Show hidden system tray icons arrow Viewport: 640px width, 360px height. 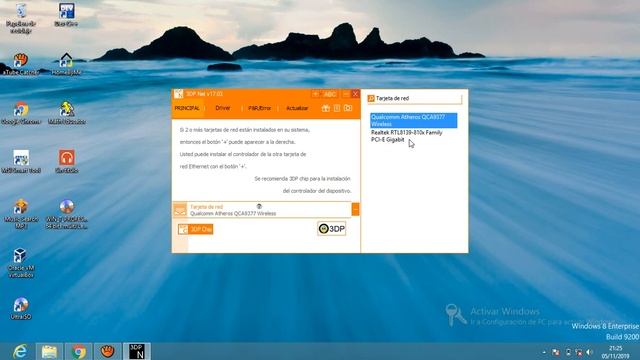(544, 352)
